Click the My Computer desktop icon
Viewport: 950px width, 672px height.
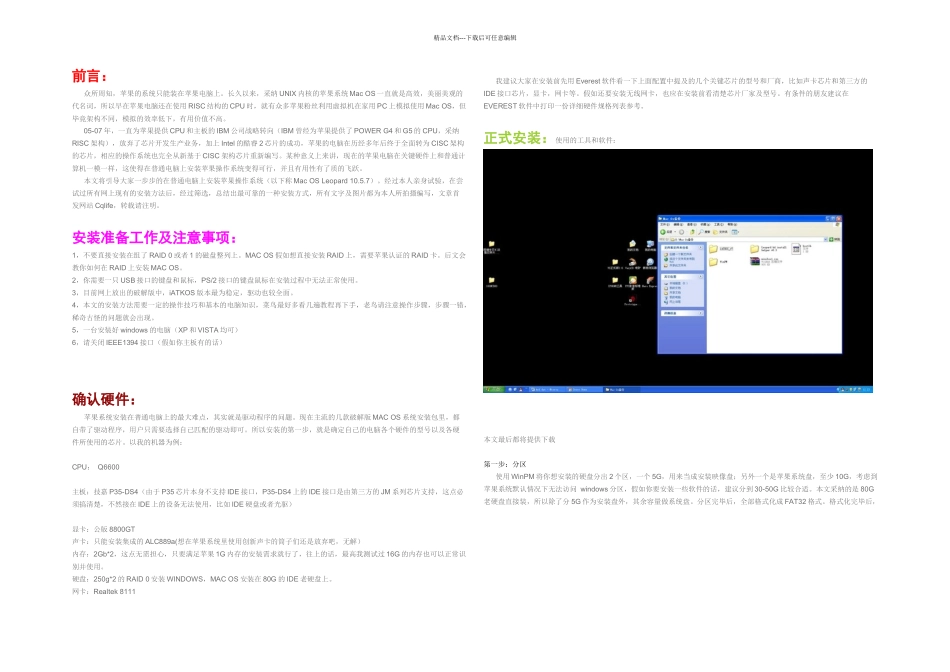pos(650,246)
